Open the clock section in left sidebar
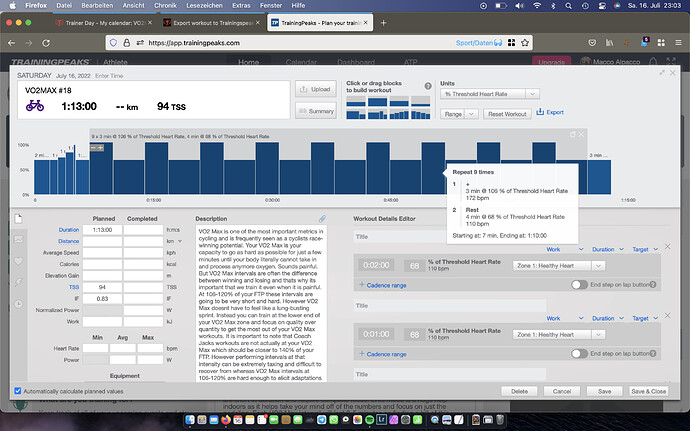The width and height of the screenshot is (690, 431). 18,304
